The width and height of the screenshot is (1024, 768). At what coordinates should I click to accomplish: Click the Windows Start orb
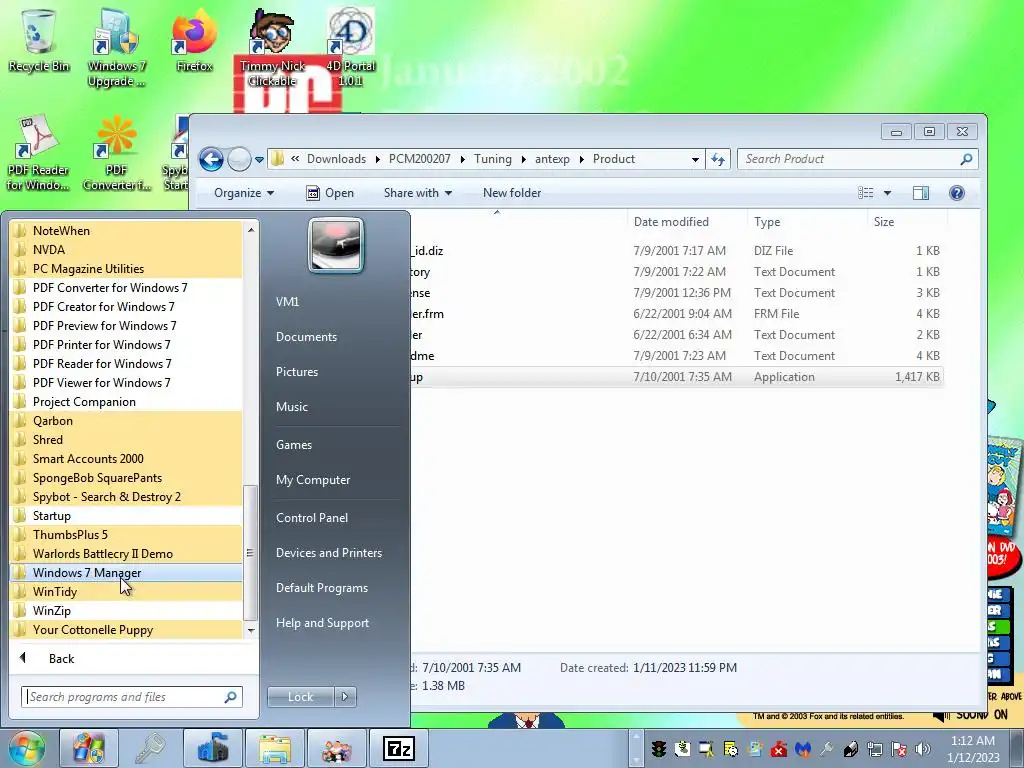[26, 748]
